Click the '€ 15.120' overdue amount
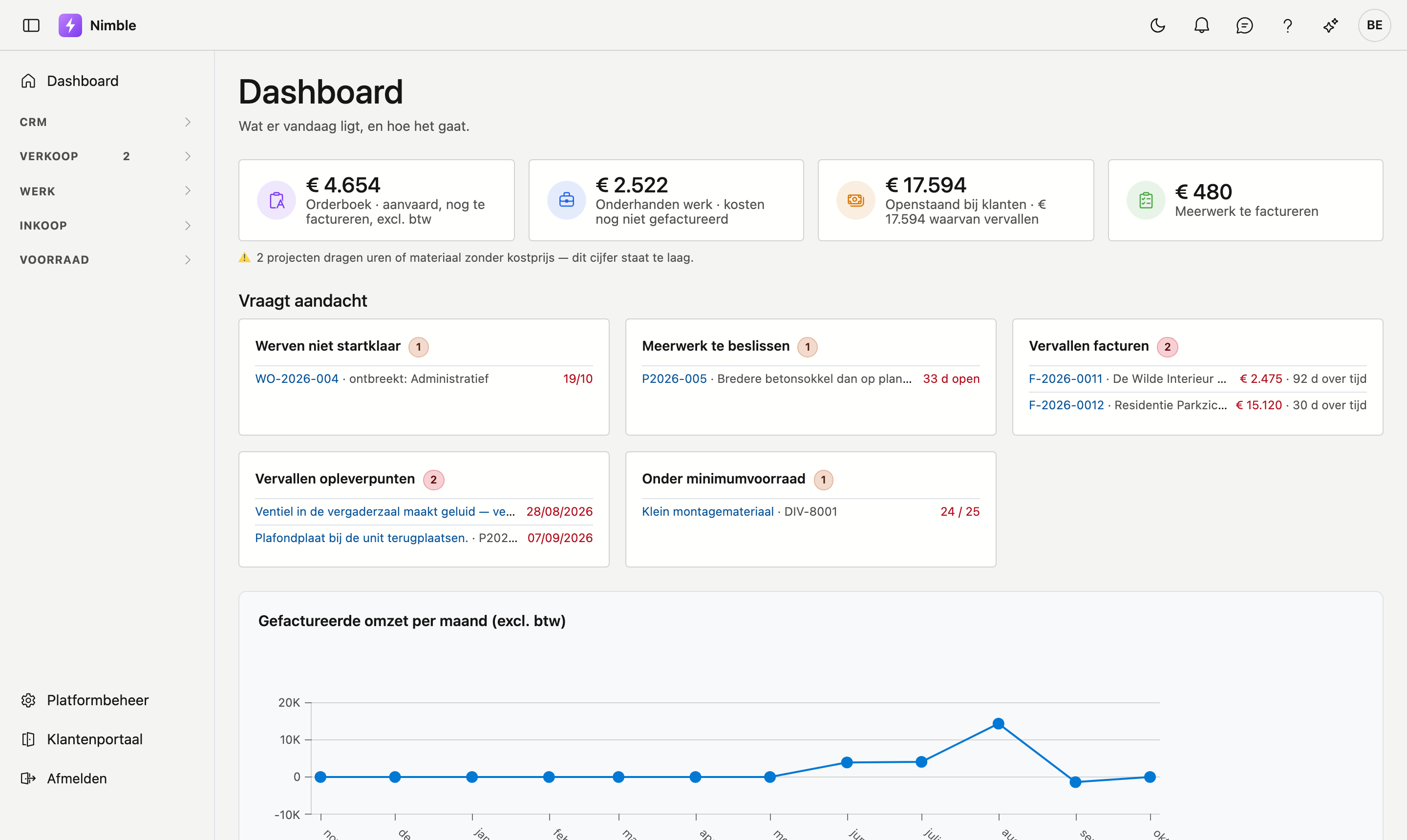This screenshot has height=840, width=1407. point(1258,405)
